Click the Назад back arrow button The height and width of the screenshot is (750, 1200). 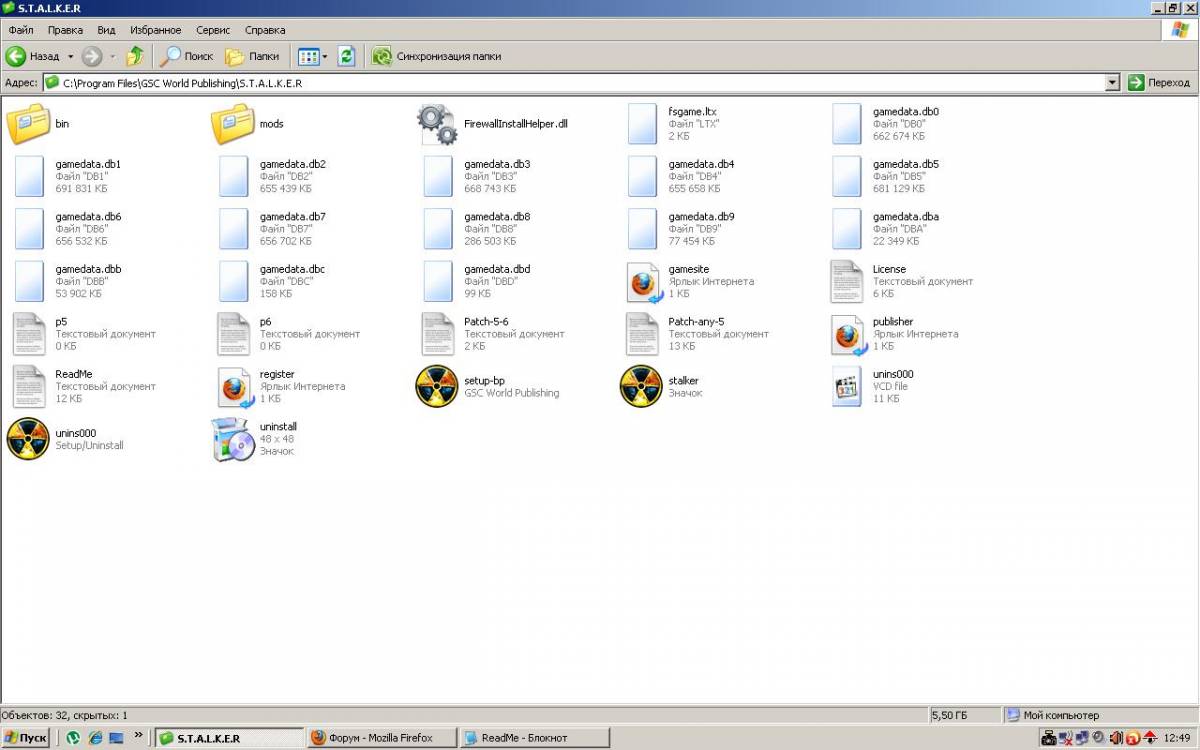33,56
